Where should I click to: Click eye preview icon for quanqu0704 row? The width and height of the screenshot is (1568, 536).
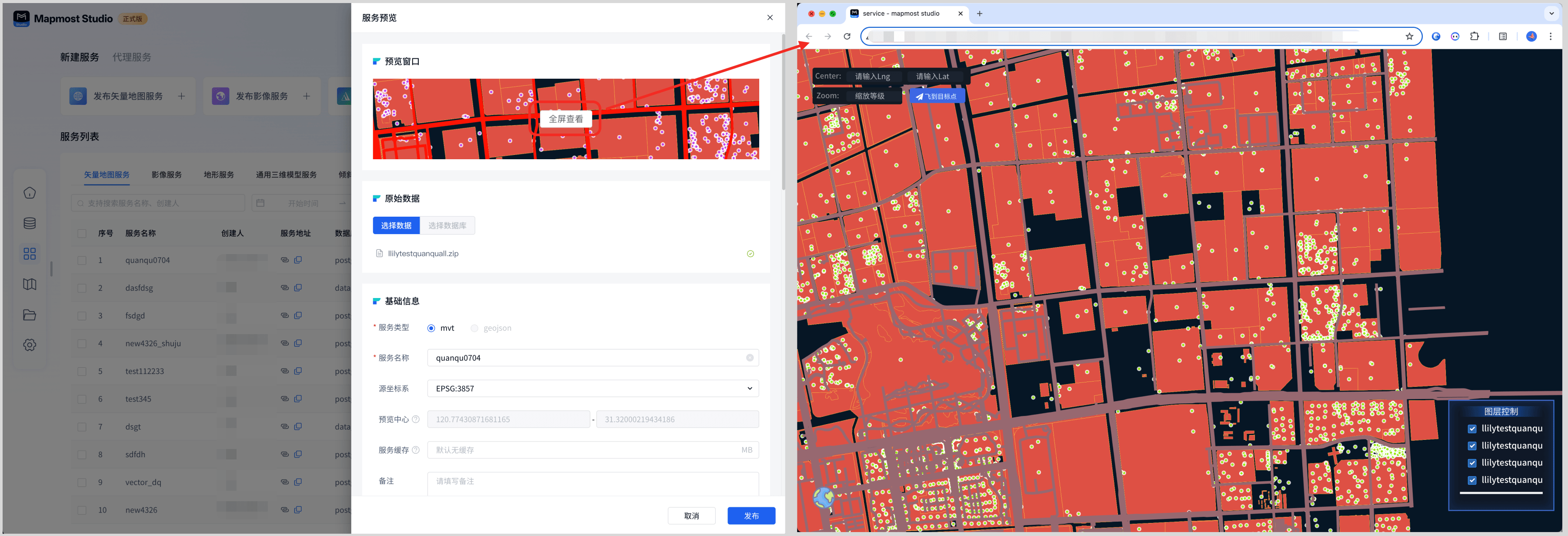pyautogui.click(x=284, y=260)
